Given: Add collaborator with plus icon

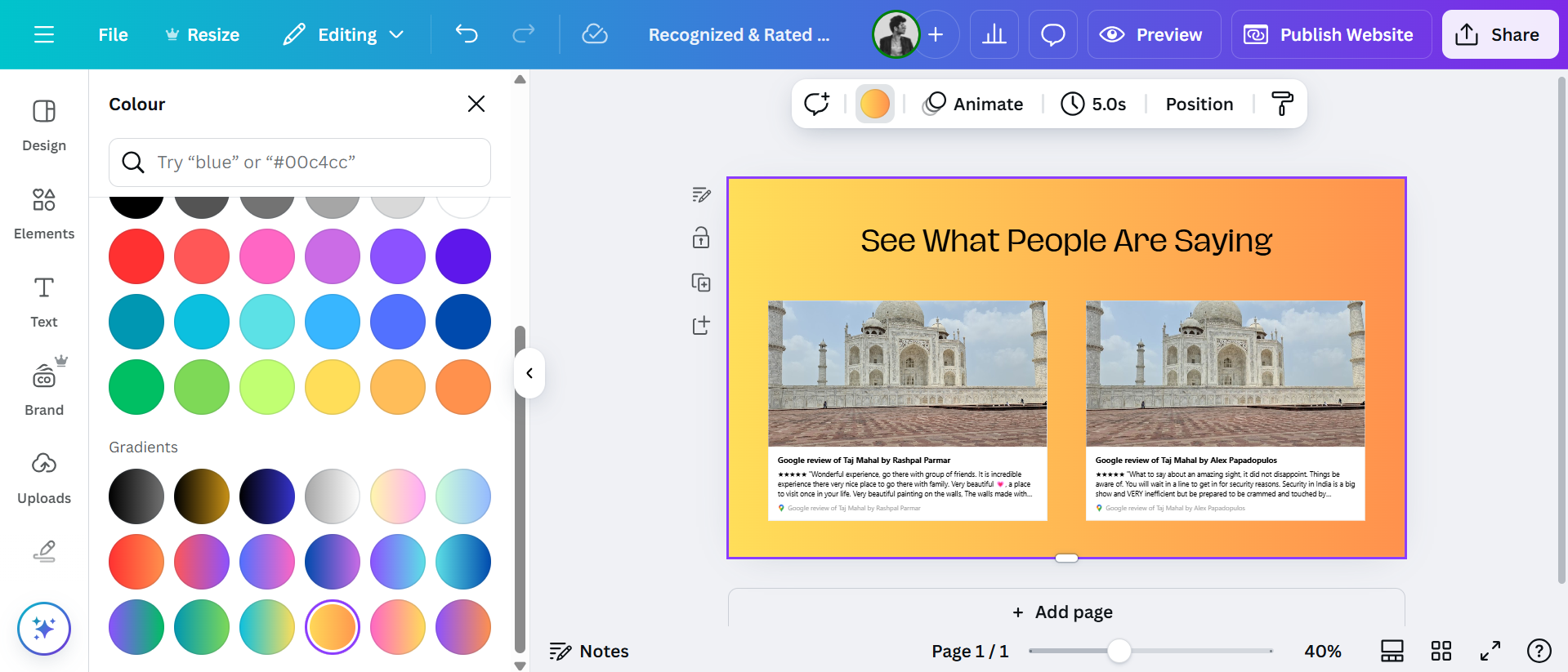Looking at the screenshot, I should coord(936,34).
